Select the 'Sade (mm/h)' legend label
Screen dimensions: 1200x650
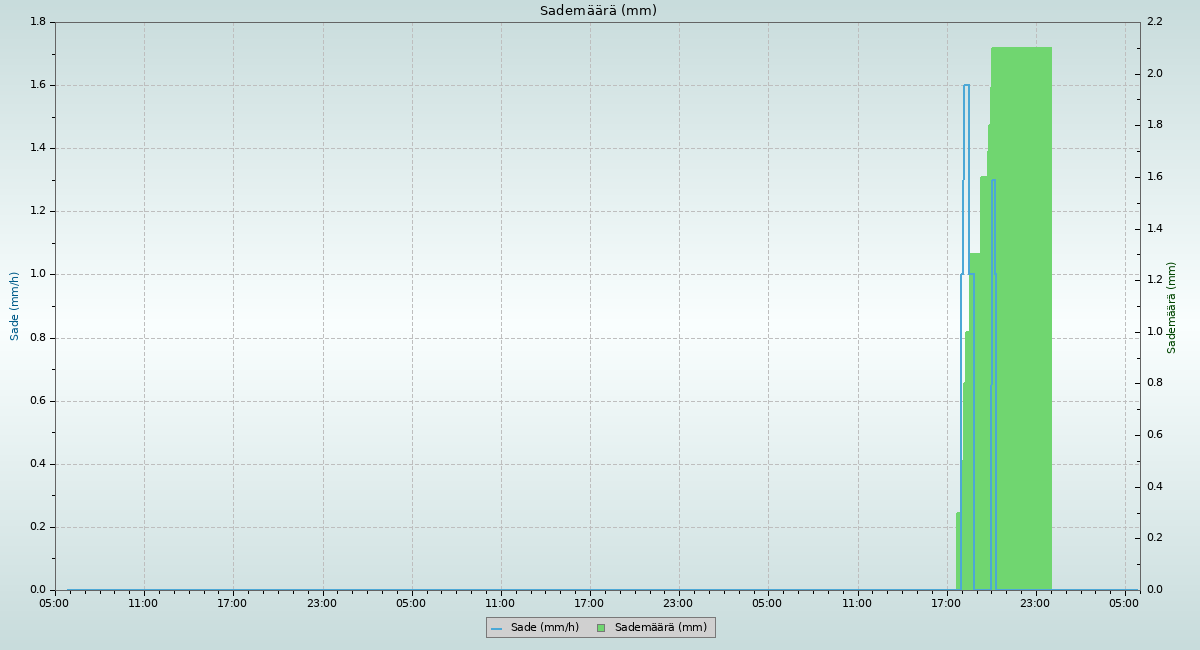click(544, 628)
